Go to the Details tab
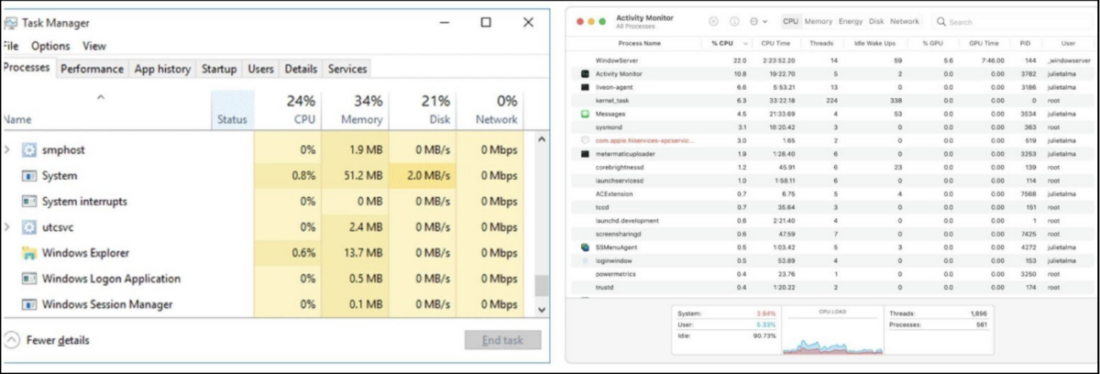This screenshot has height=374, width=1100. 301,69
